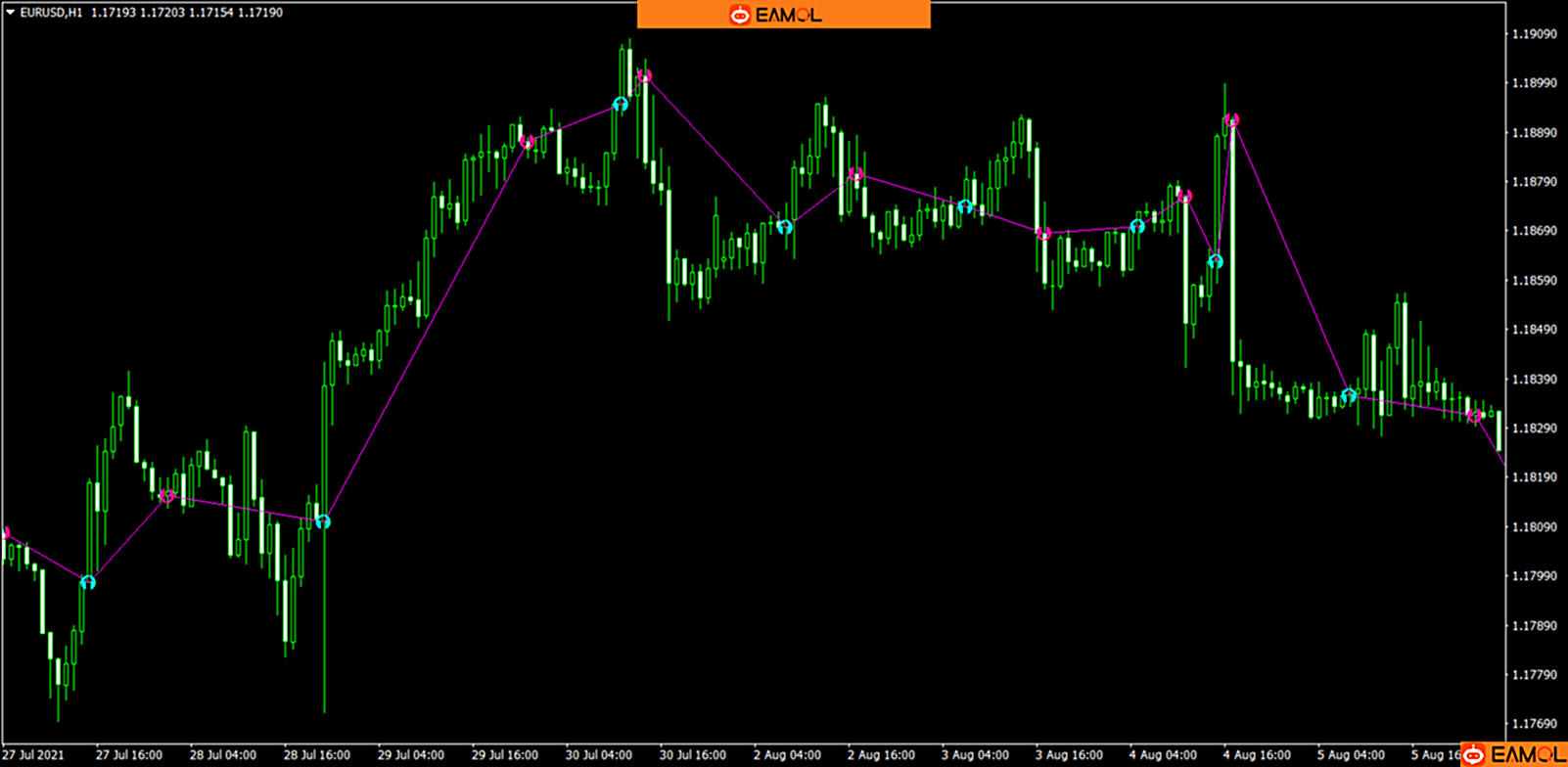The height and width of the screenshot is (767, 1568).
Task: Click the orange EAMOL banner at top
Action: tap(783, 15)
